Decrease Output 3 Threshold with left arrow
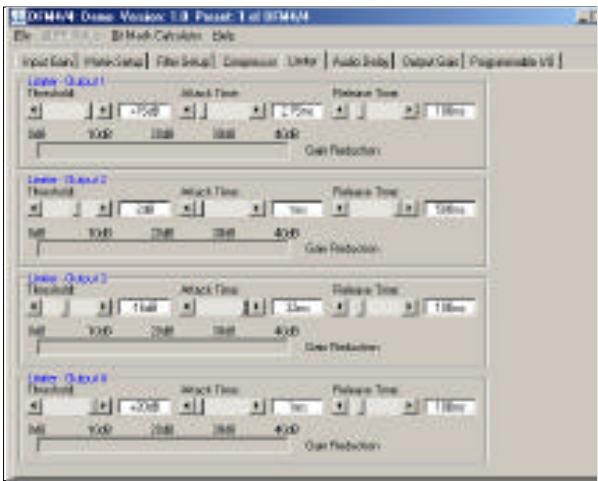This screenshot has height=481, width=598. tap(35, 307)
